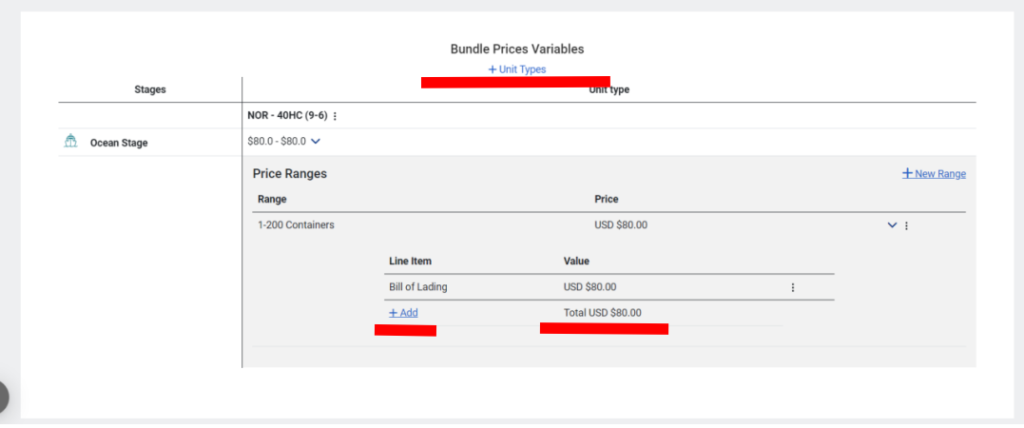Screen dimensions: 1024x428
Task: Click the Ocean Stage ship icon
Action: click(x=71, y=141)
